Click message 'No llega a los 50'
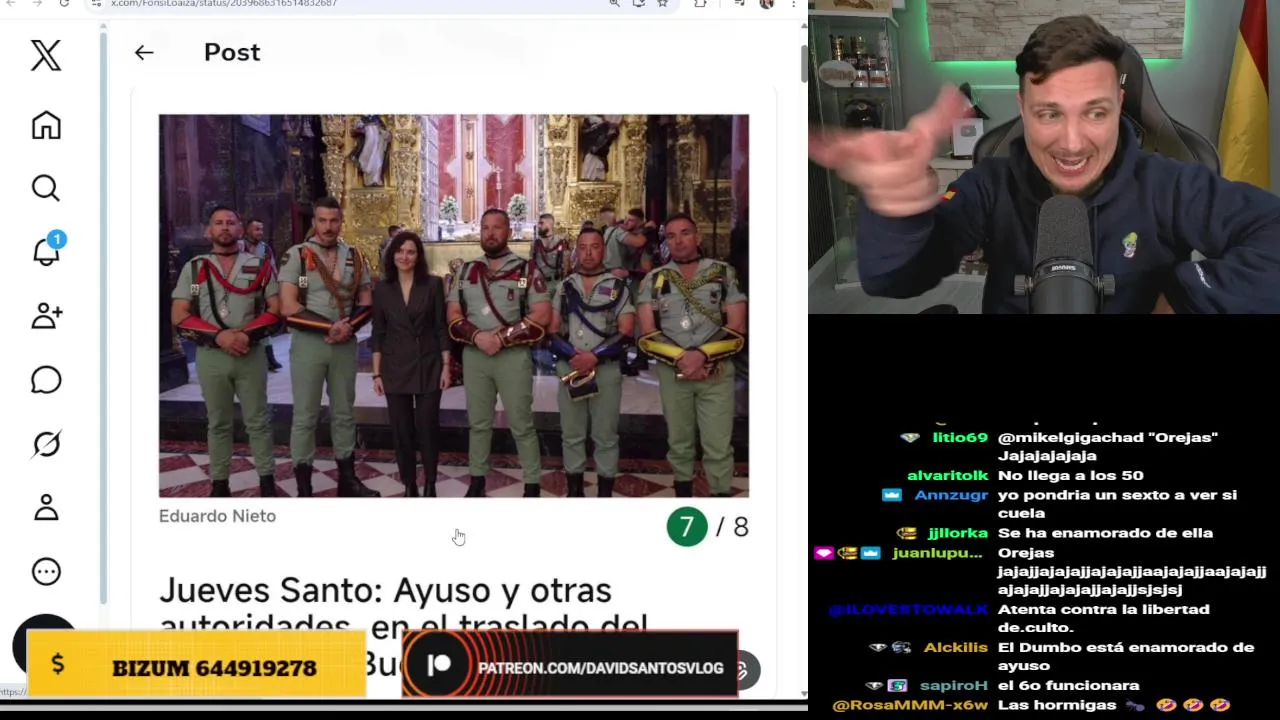Screen dimensions: 1280x720 tap(1070, 475)
